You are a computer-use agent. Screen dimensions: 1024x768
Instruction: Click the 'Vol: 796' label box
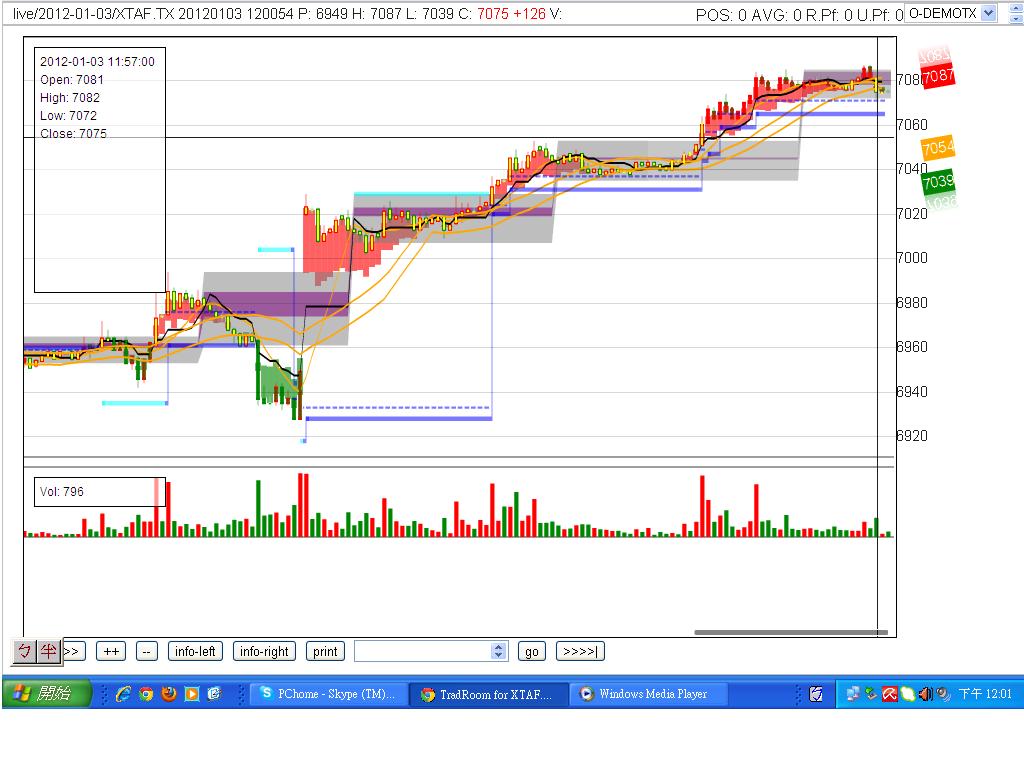(x=100, y=492)
